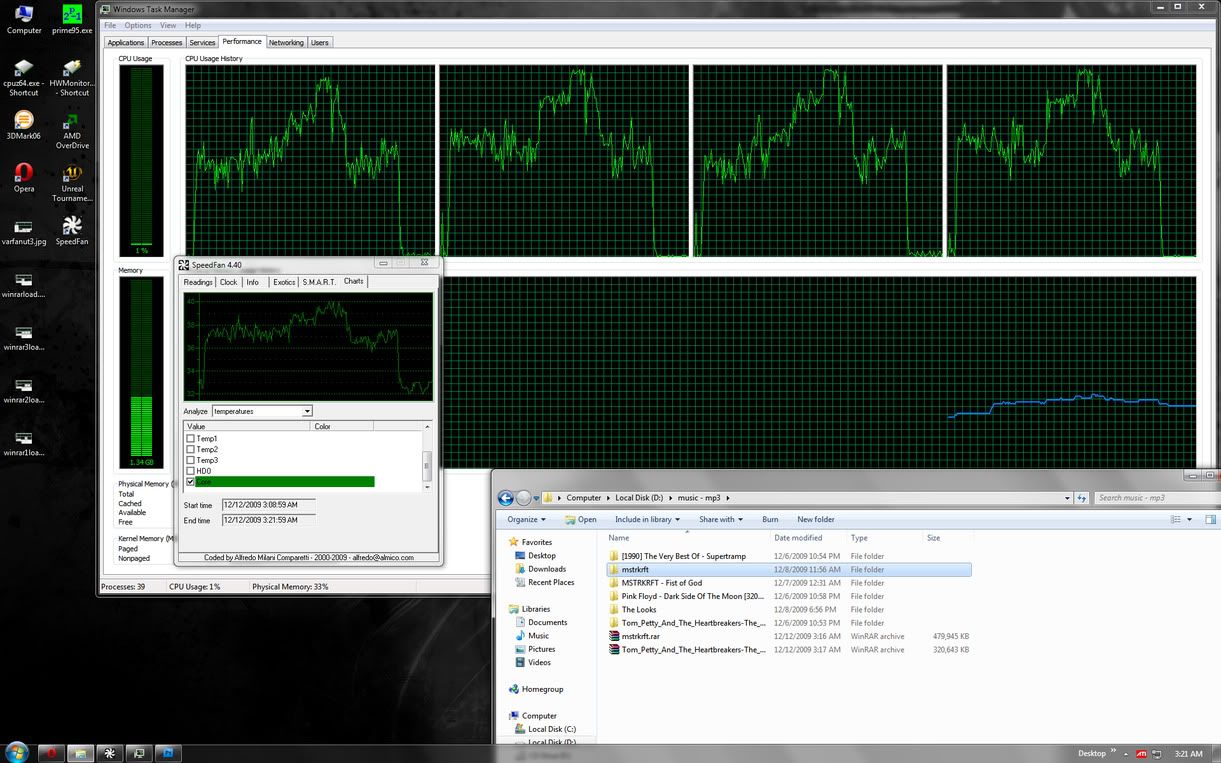Viewport: 1221px width, 763px height.
Task: Open the Include in library dropdown
Action: coord(647,519)
